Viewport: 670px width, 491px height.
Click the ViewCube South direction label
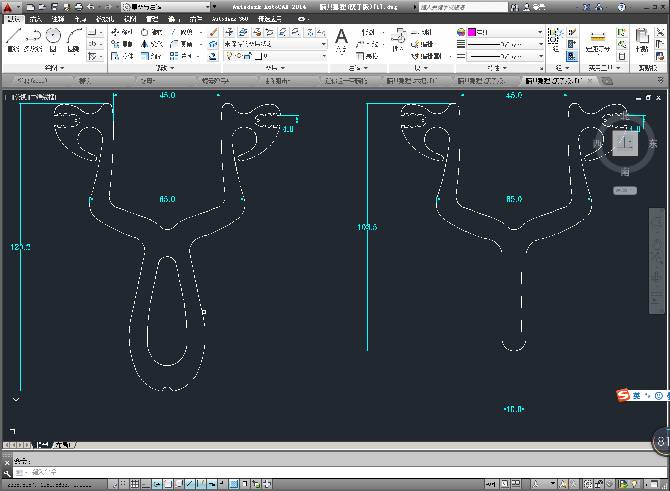click(625, 172)
